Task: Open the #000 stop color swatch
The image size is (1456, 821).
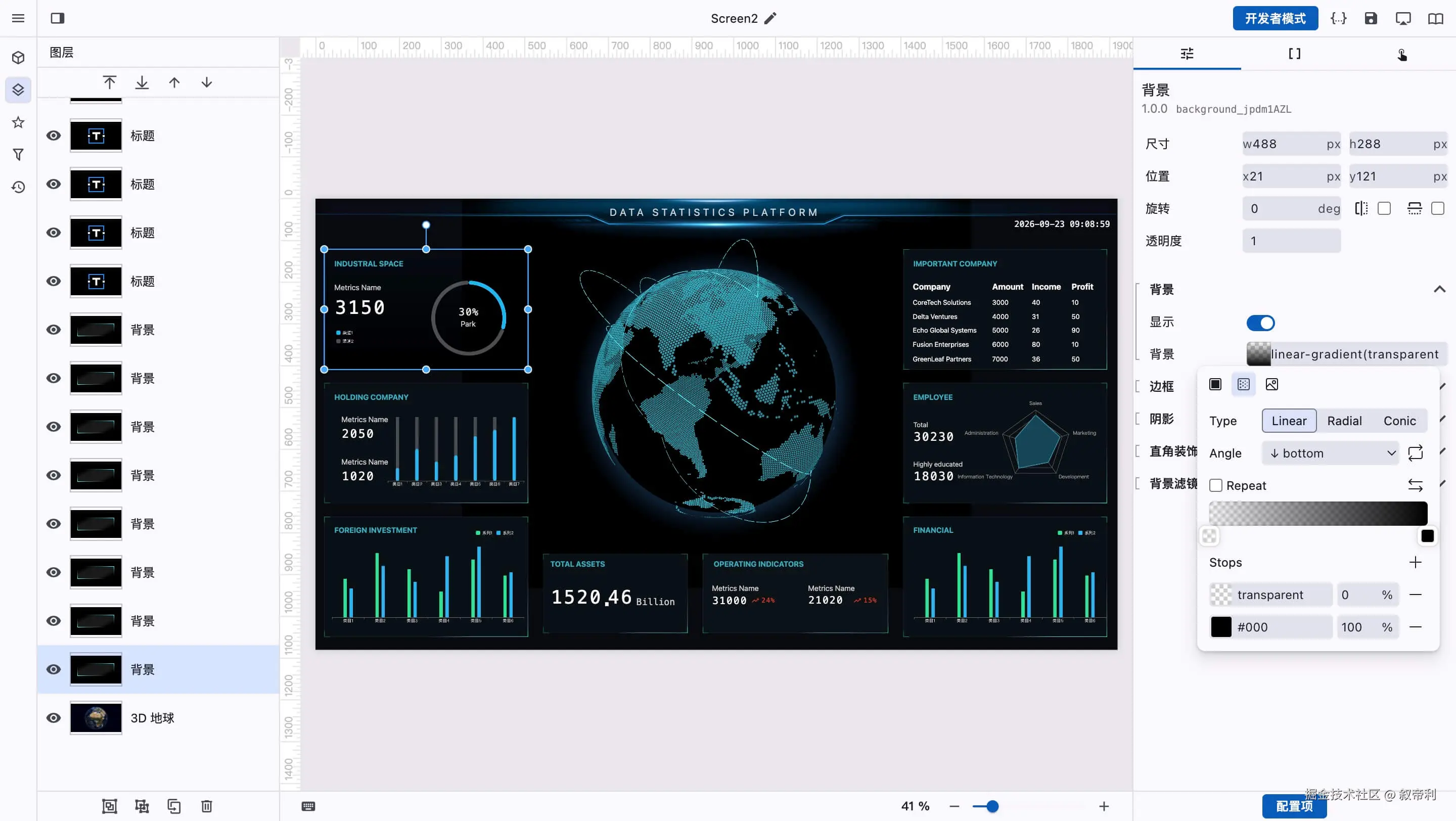Action: tap(1221, 627)
